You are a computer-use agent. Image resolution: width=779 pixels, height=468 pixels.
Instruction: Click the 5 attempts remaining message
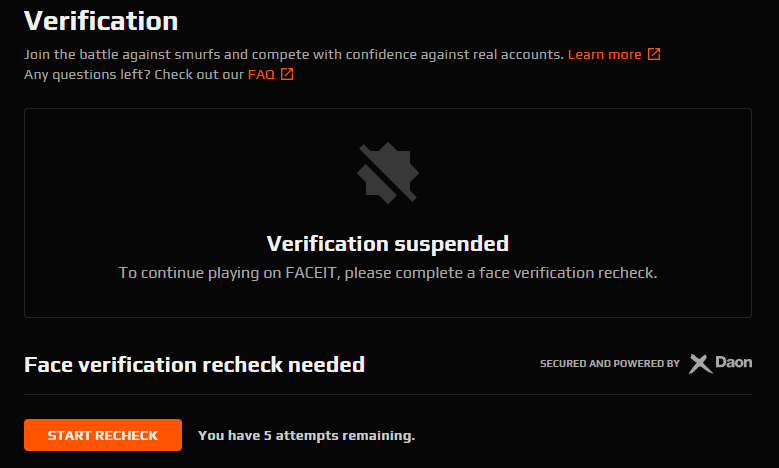pos(306,435)
